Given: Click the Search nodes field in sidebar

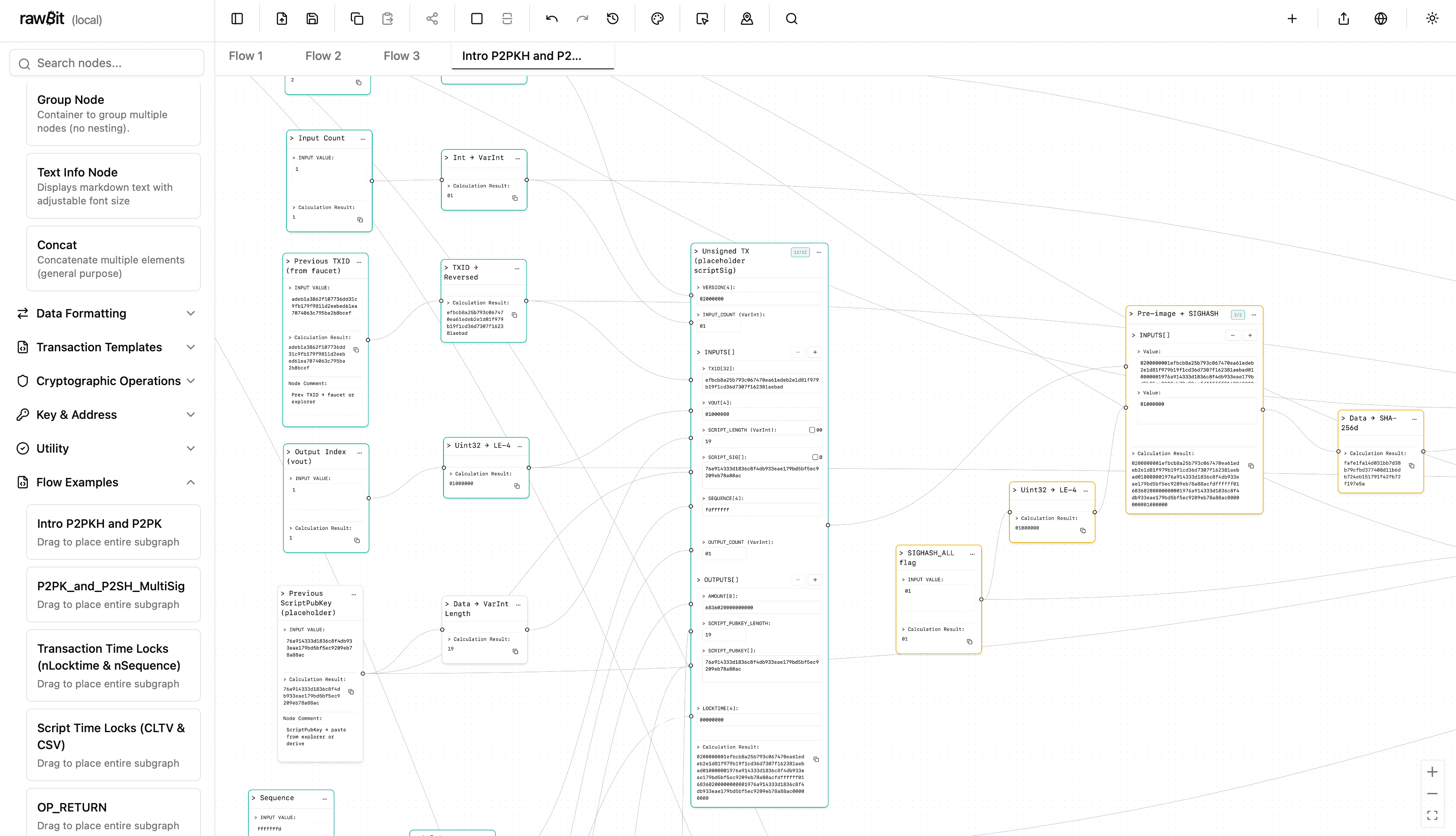Looking at the screenshot, I should tap(106, 62).
